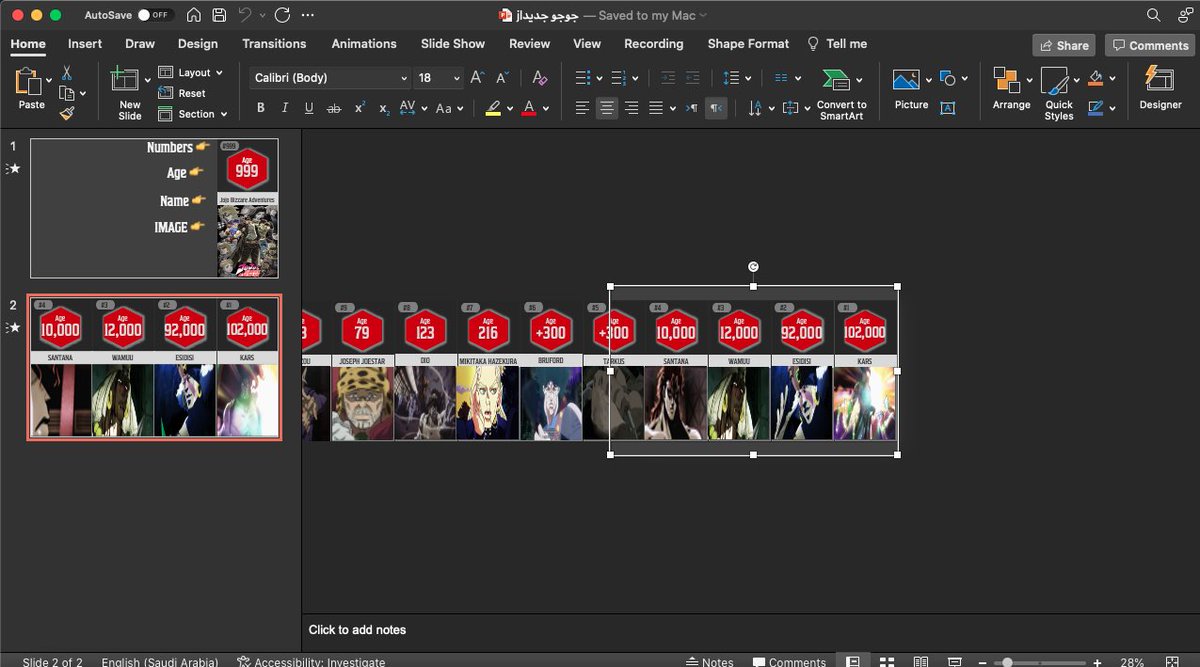Toggle the AutoSave switch
The width and height of the screenshot is (1200, 667).
(155, 15)
